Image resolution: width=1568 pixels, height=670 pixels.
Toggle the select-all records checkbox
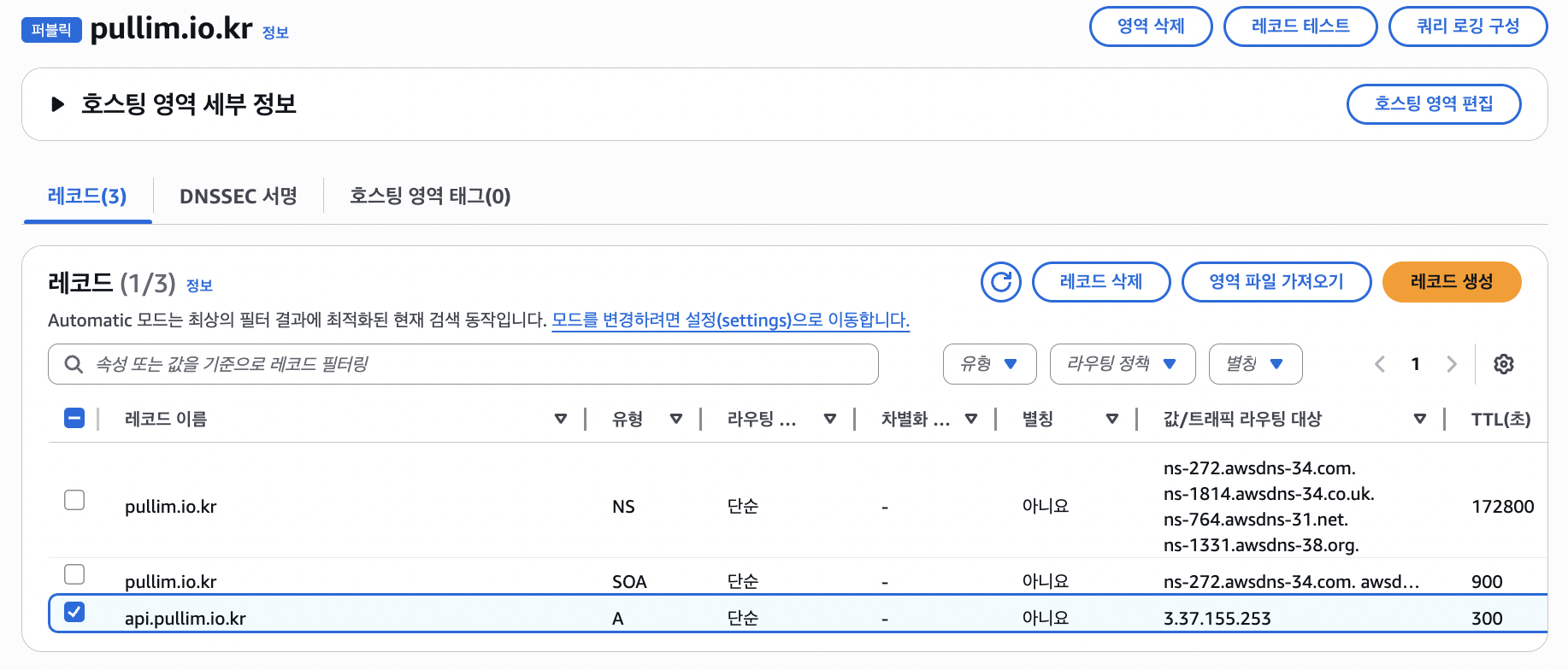click(x=74, y=418)
